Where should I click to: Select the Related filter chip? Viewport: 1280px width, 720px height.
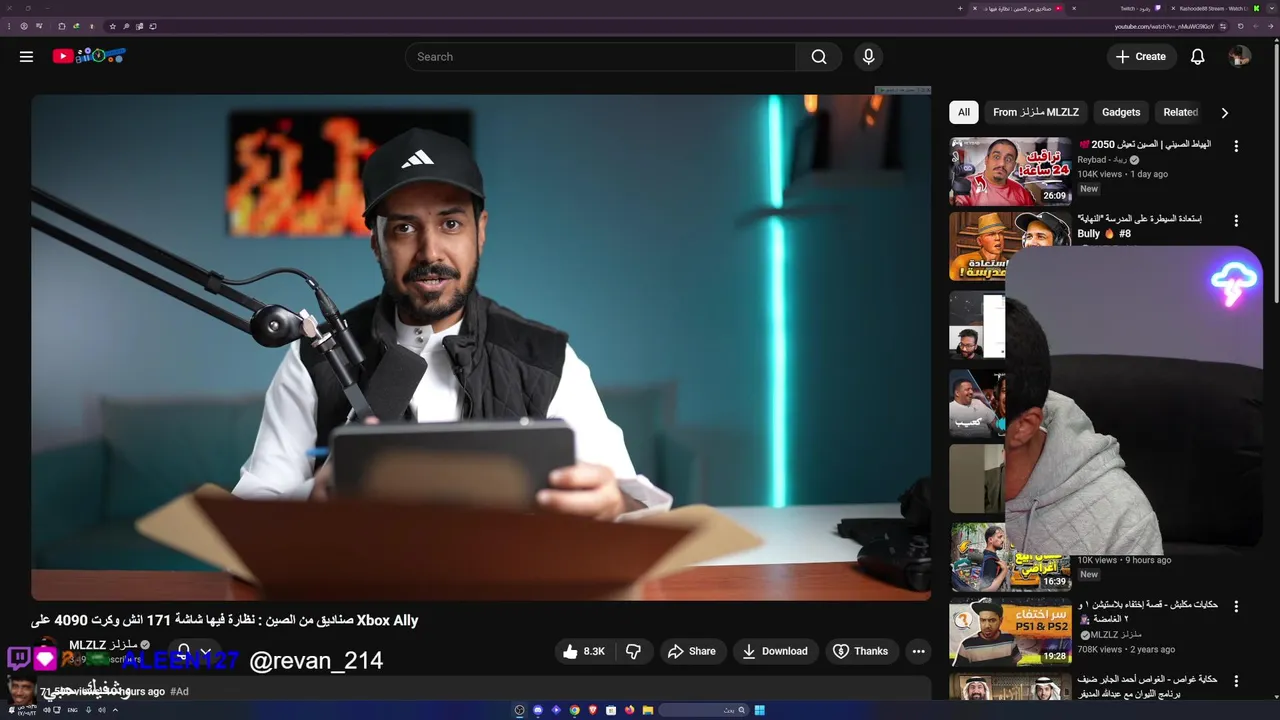point(1180,112)
